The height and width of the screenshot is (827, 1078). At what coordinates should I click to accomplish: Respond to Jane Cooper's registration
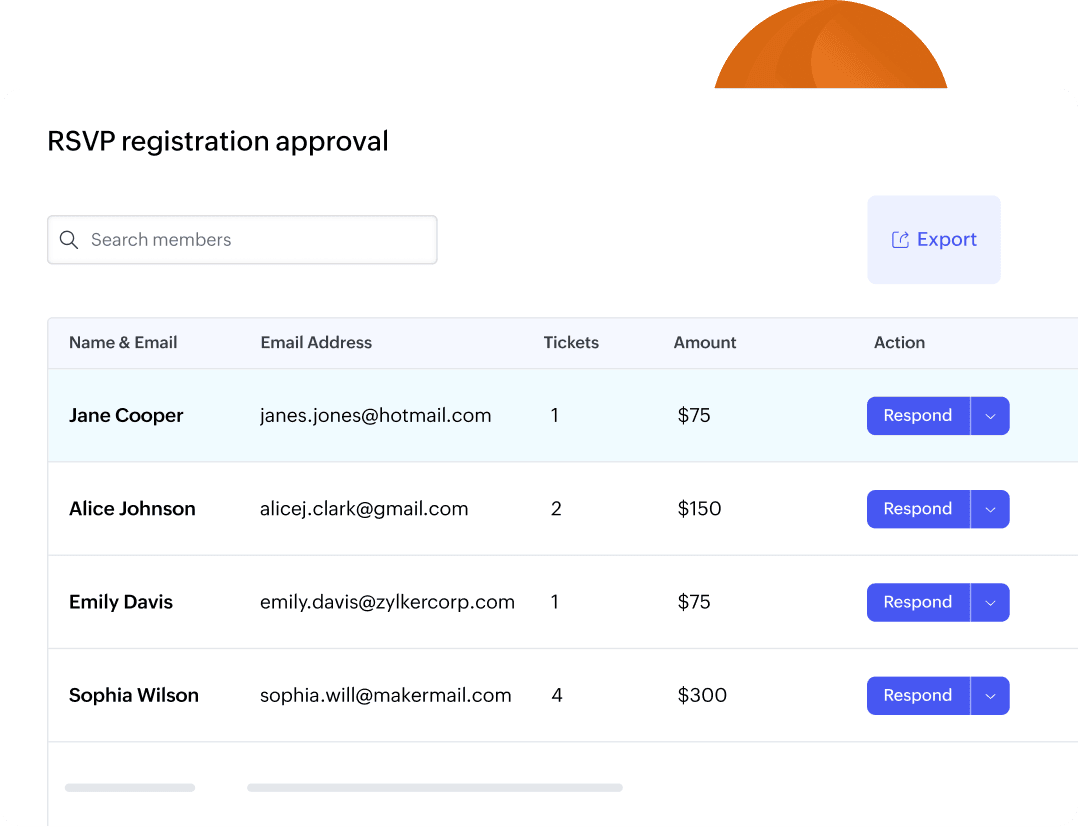pos(917,416)
